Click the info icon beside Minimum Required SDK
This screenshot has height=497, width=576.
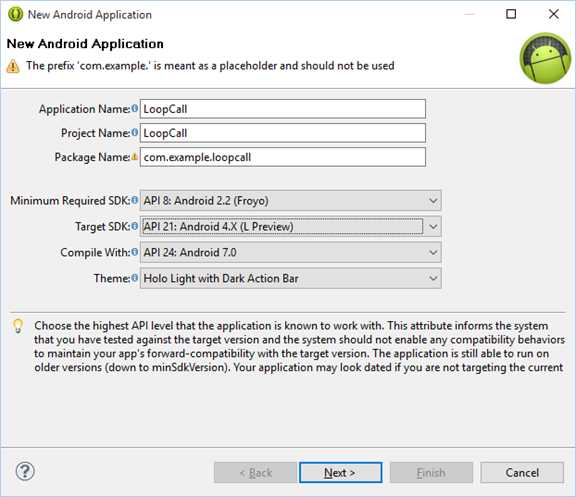click(134, 200)
